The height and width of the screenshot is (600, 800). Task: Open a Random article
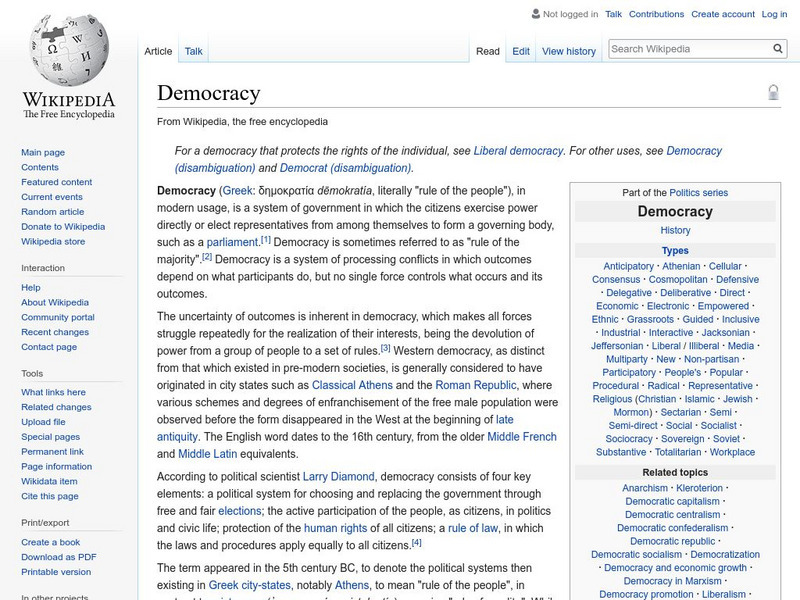pos(53,211)
